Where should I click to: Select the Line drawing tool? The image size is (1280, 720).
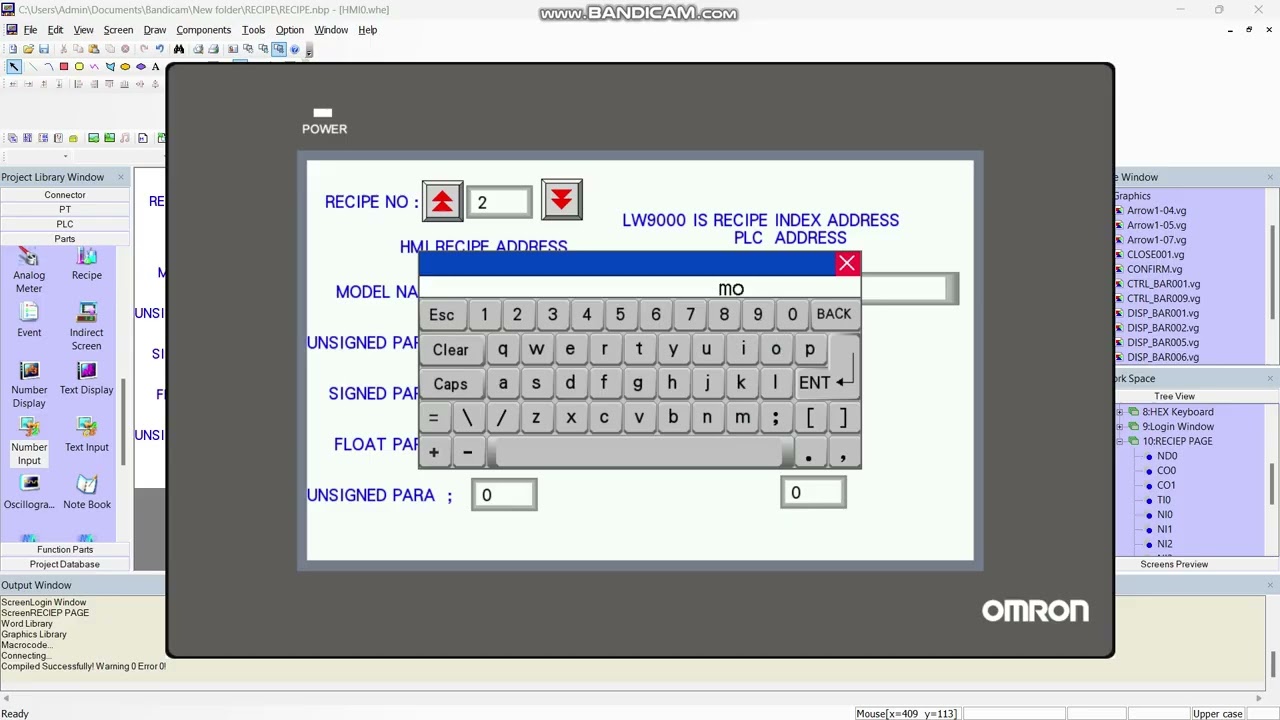tap(33, 67)
